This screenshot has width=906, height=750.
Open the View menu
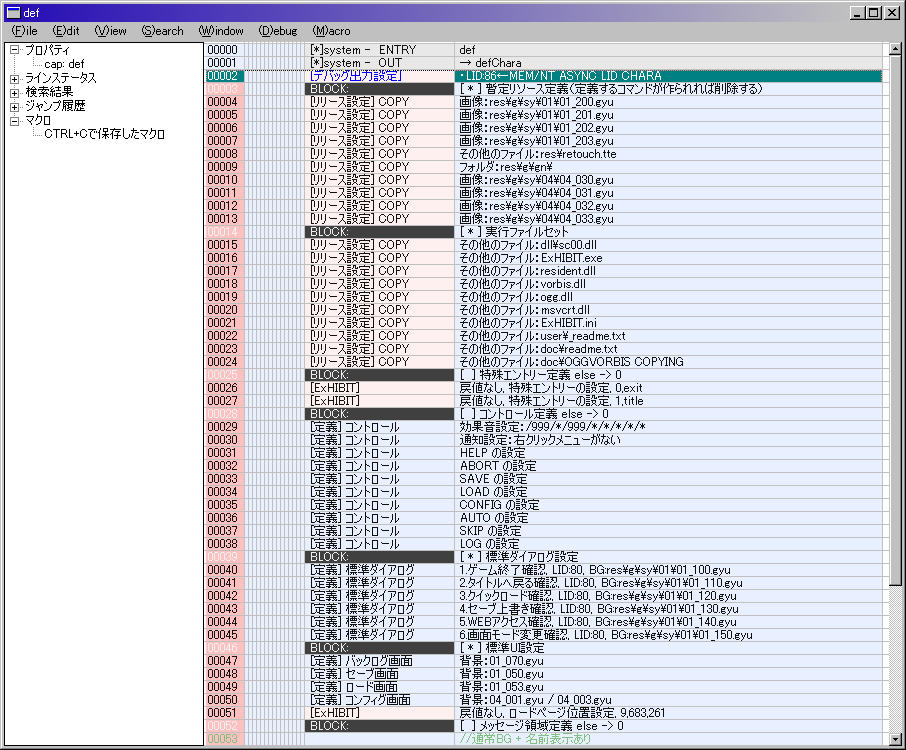[110, 31]
